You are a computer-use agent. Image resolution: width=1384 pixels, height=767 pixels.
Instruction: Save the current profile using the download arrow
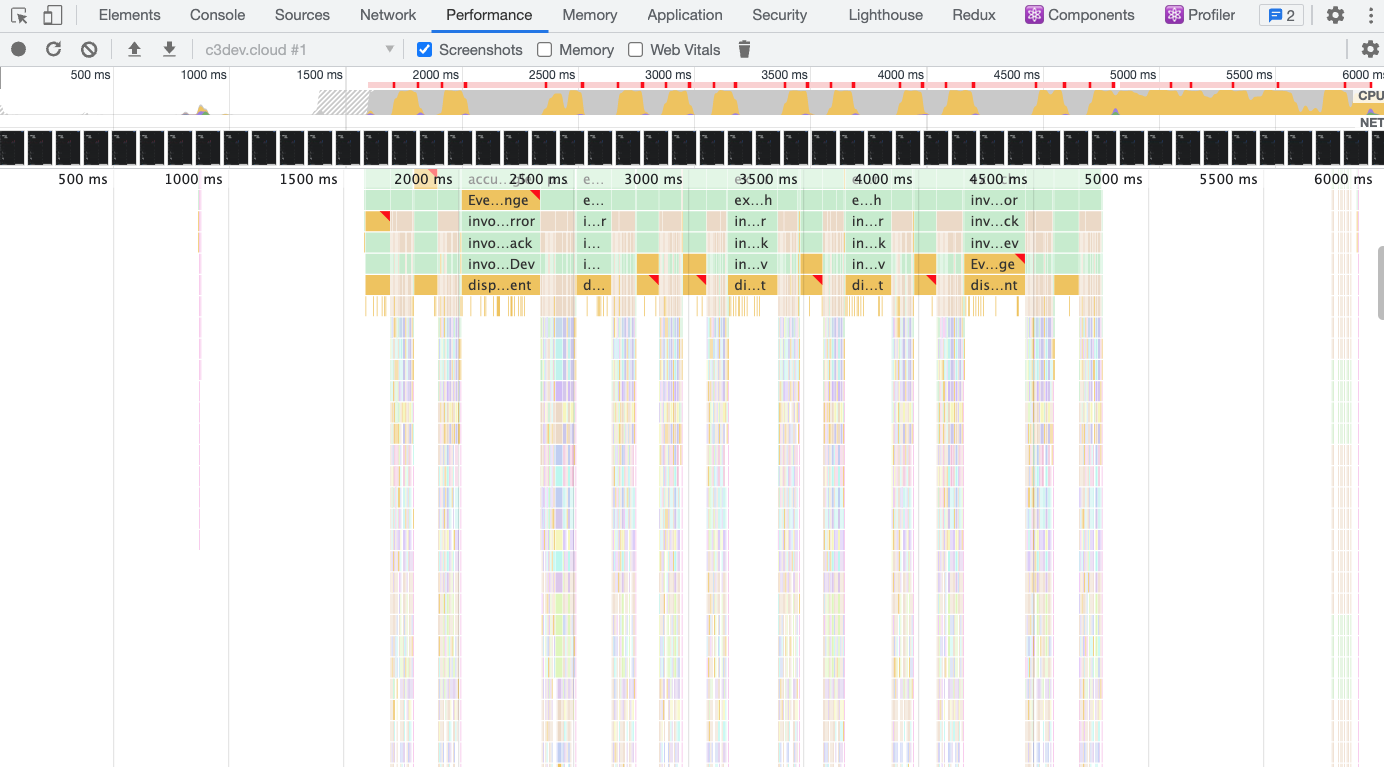click(169, 49)
